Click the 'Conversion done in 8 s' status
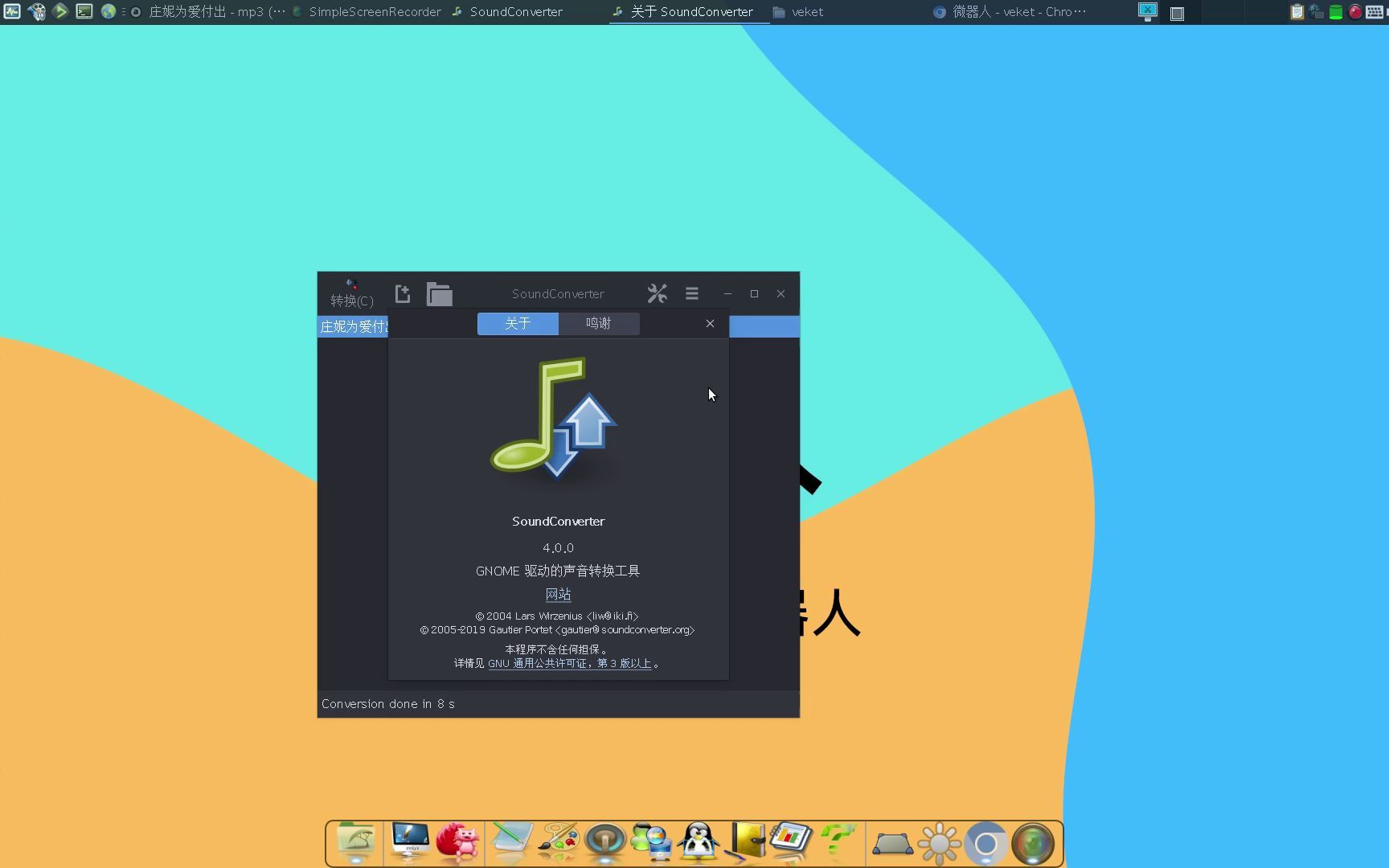The image size is (1389, 868). click(x=388, y=704)
